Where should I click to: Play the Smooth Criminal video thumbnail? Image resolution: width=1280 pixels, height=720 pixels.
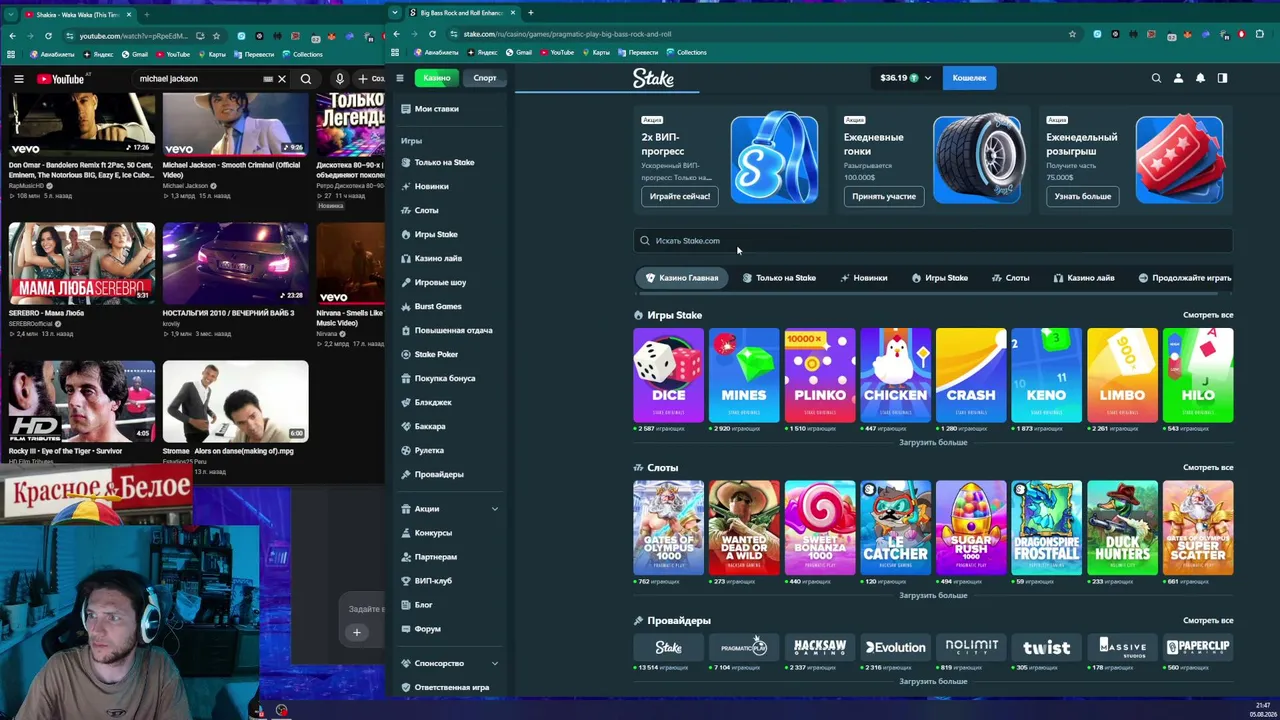click(x=235, y=124)
